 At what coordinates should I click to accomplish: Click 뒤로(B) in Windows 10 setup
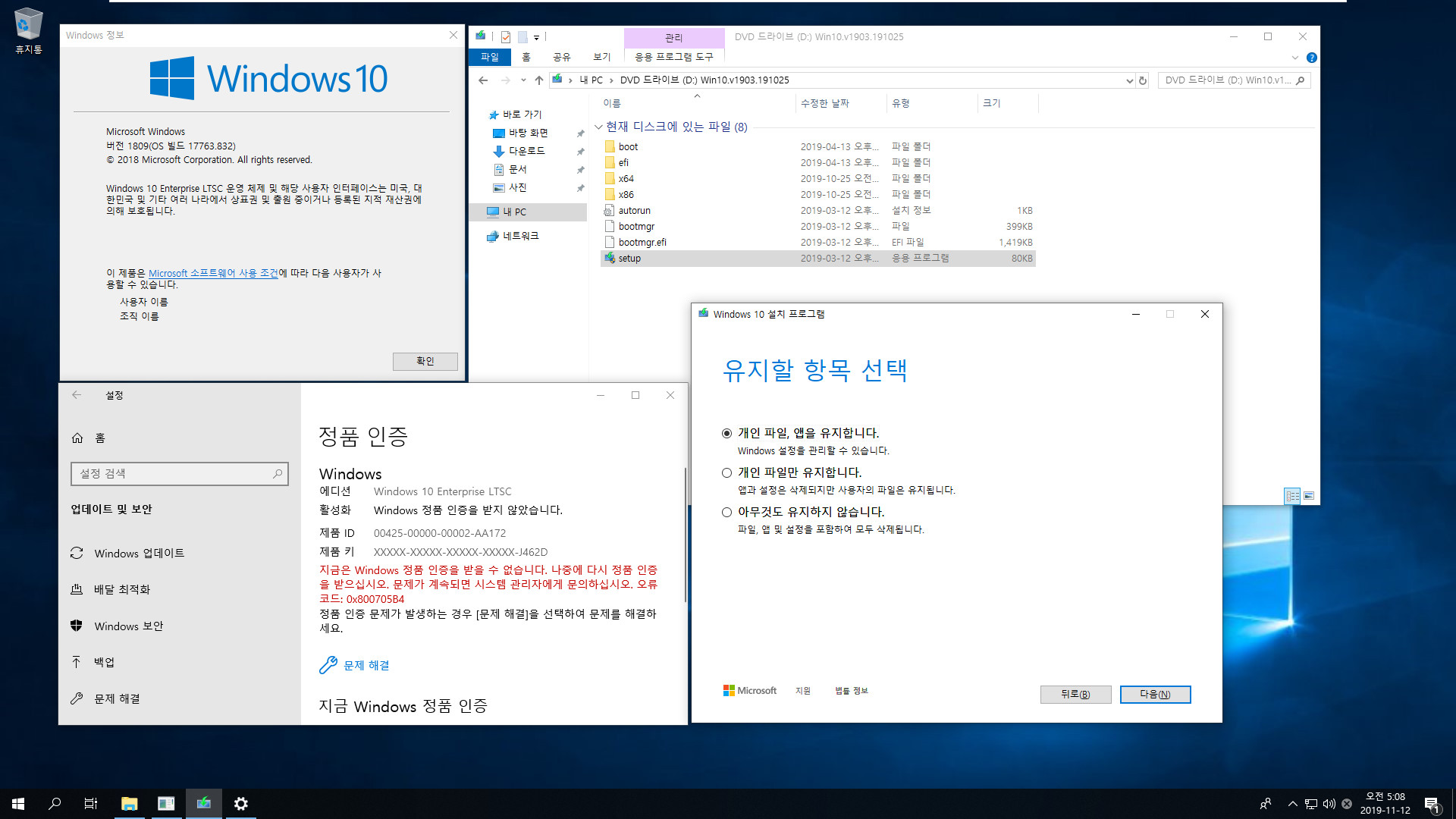[1075, 695]
